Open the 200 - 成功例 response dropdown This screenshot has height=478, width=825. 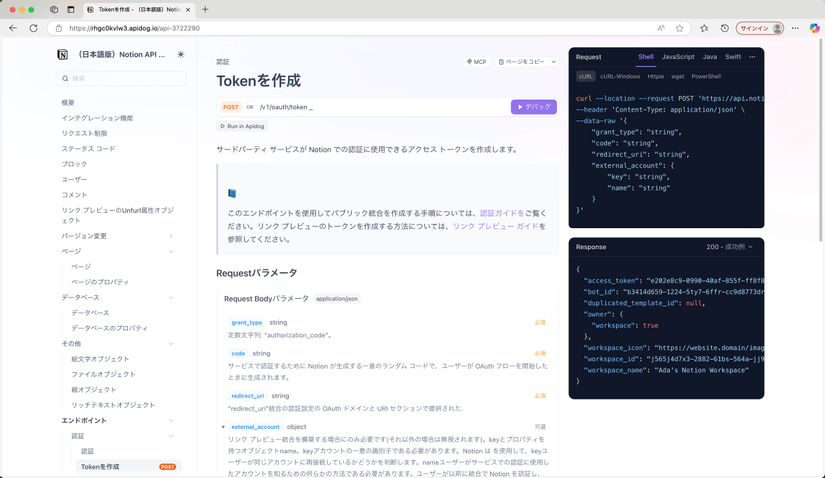pyautogui.click(x=729, y=247)
